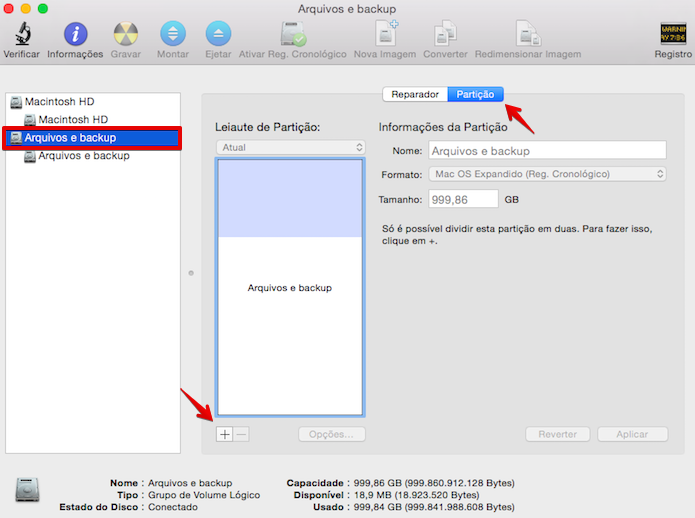This screenshot has height=518, width=695.
Task: Click the Usado 999,84 GB value
Action: (434, 507)
